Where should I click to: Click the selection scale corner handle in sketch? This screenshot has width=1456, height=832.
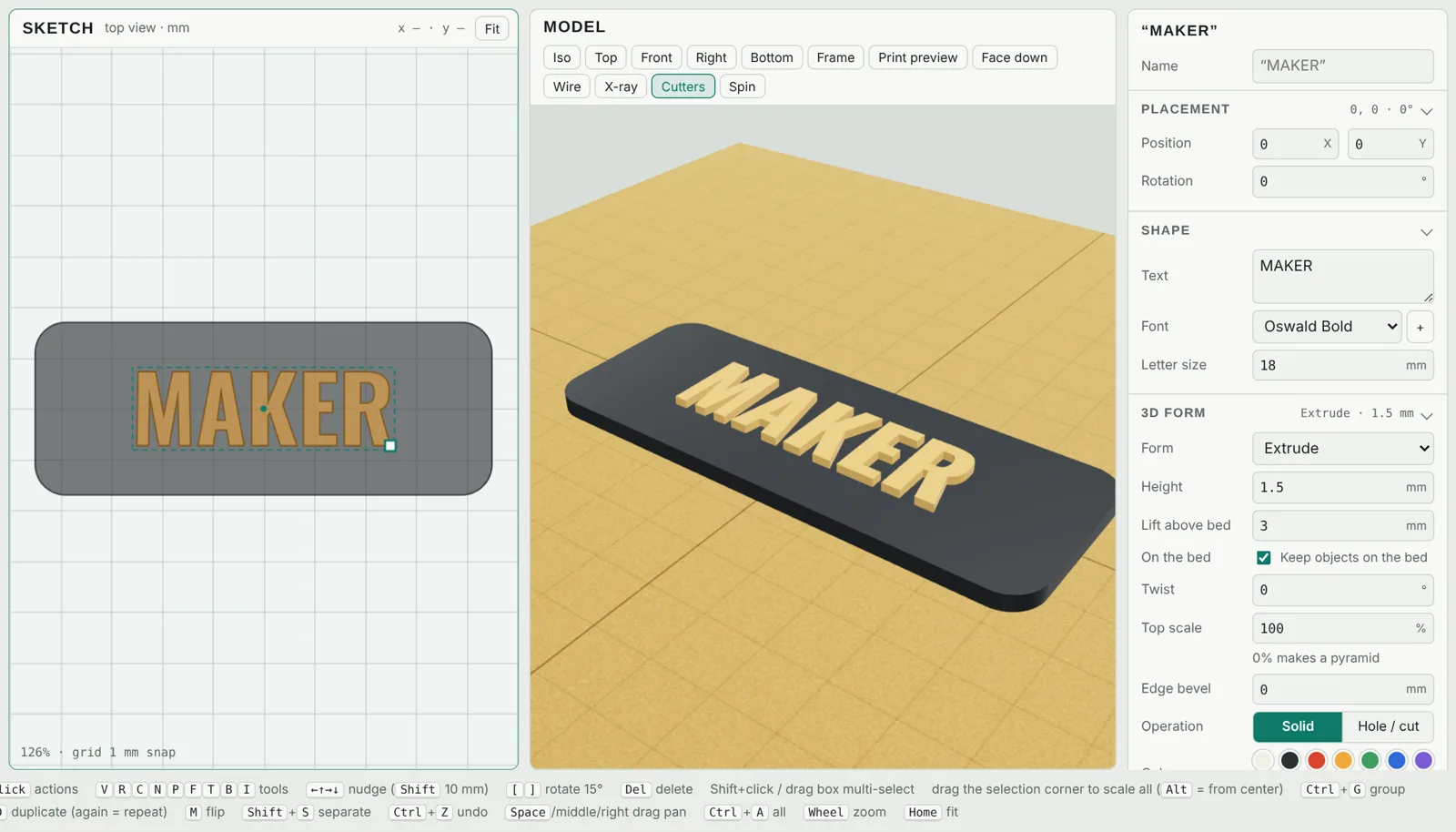pos(390,446)
